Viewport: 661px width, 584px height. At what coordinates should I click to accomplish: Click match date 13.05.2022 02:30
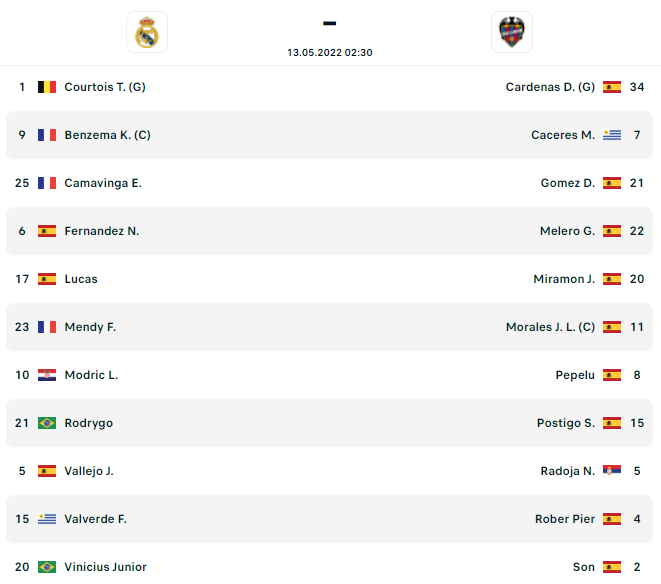[330, 53]
